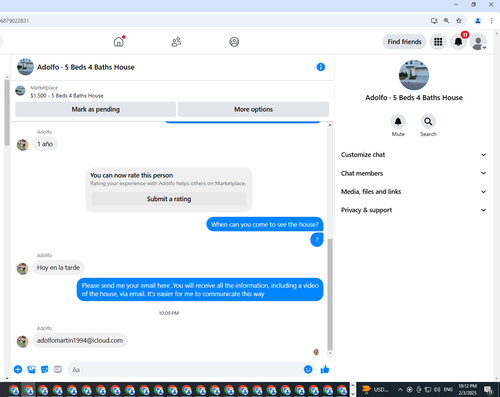Click the ENG language indicator
This screenshot has height=397, width=500.
pos(448,389)
